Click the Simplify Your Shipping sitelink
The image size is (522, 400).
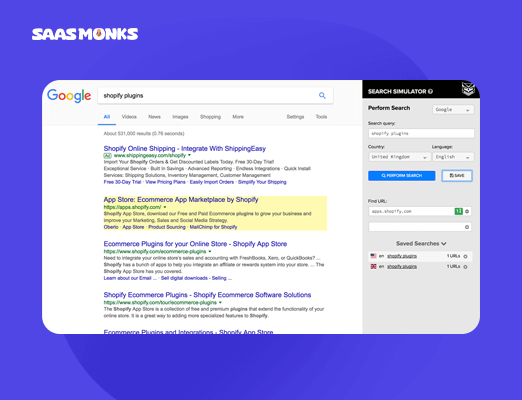coord(262,182)
